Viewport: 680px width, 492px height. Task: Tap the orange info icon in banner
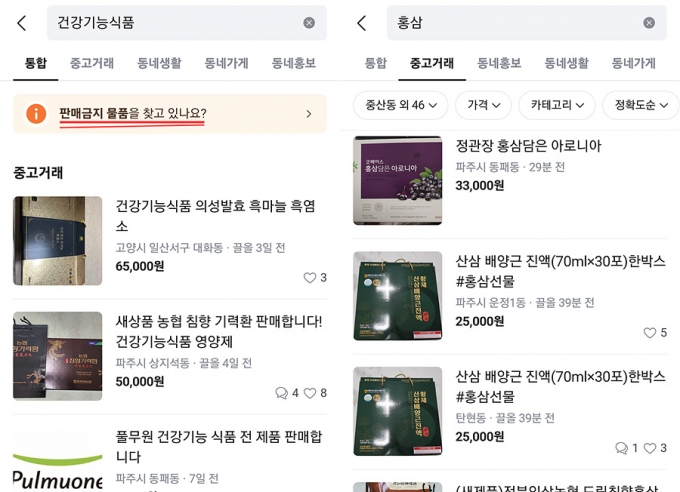pos(36,114)
